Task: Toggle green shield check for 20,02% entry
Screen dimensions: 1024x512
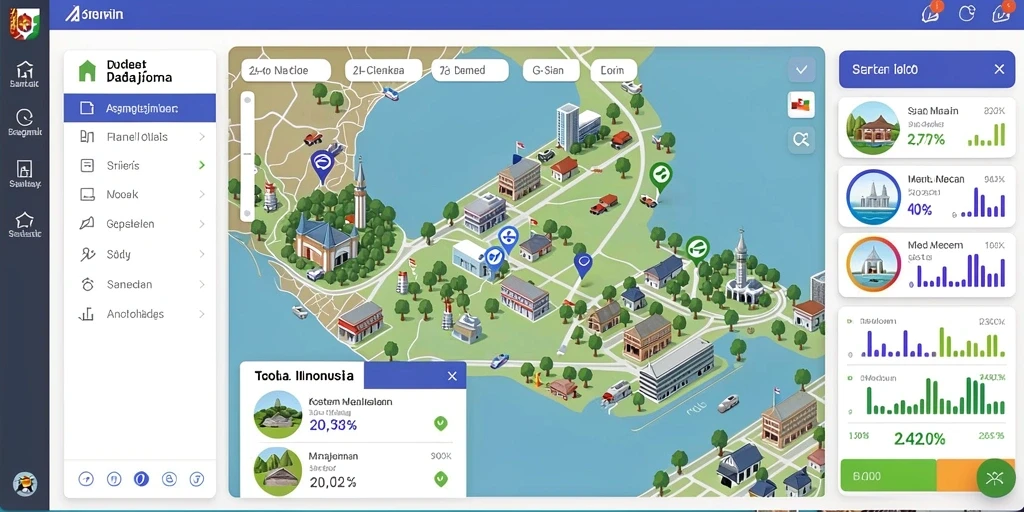Action: (x=441, y=479)
